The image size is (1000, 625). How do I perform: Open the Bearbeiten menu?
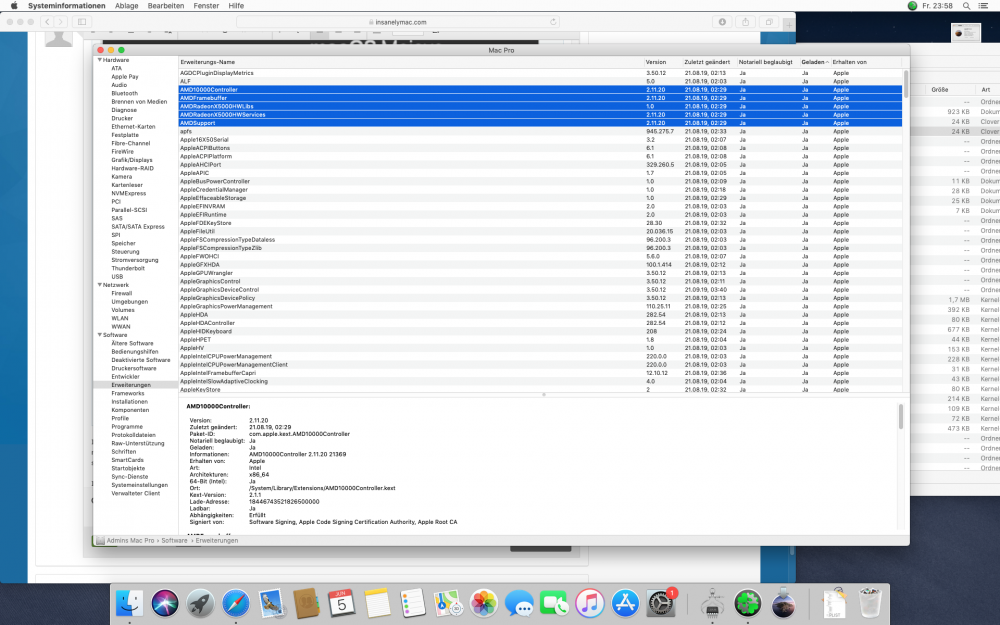click(x=166, y=6)
